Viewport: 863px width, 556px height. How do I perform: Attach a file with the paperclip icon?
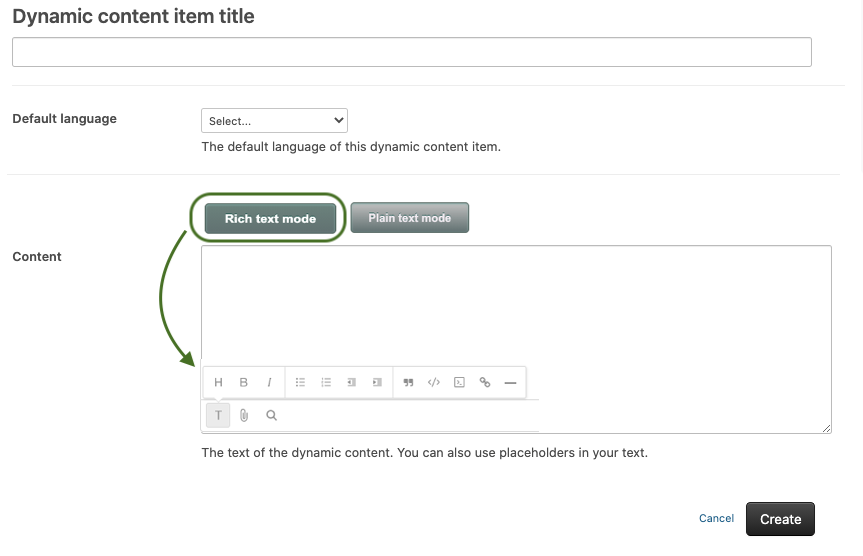click(x=244, y=415)
